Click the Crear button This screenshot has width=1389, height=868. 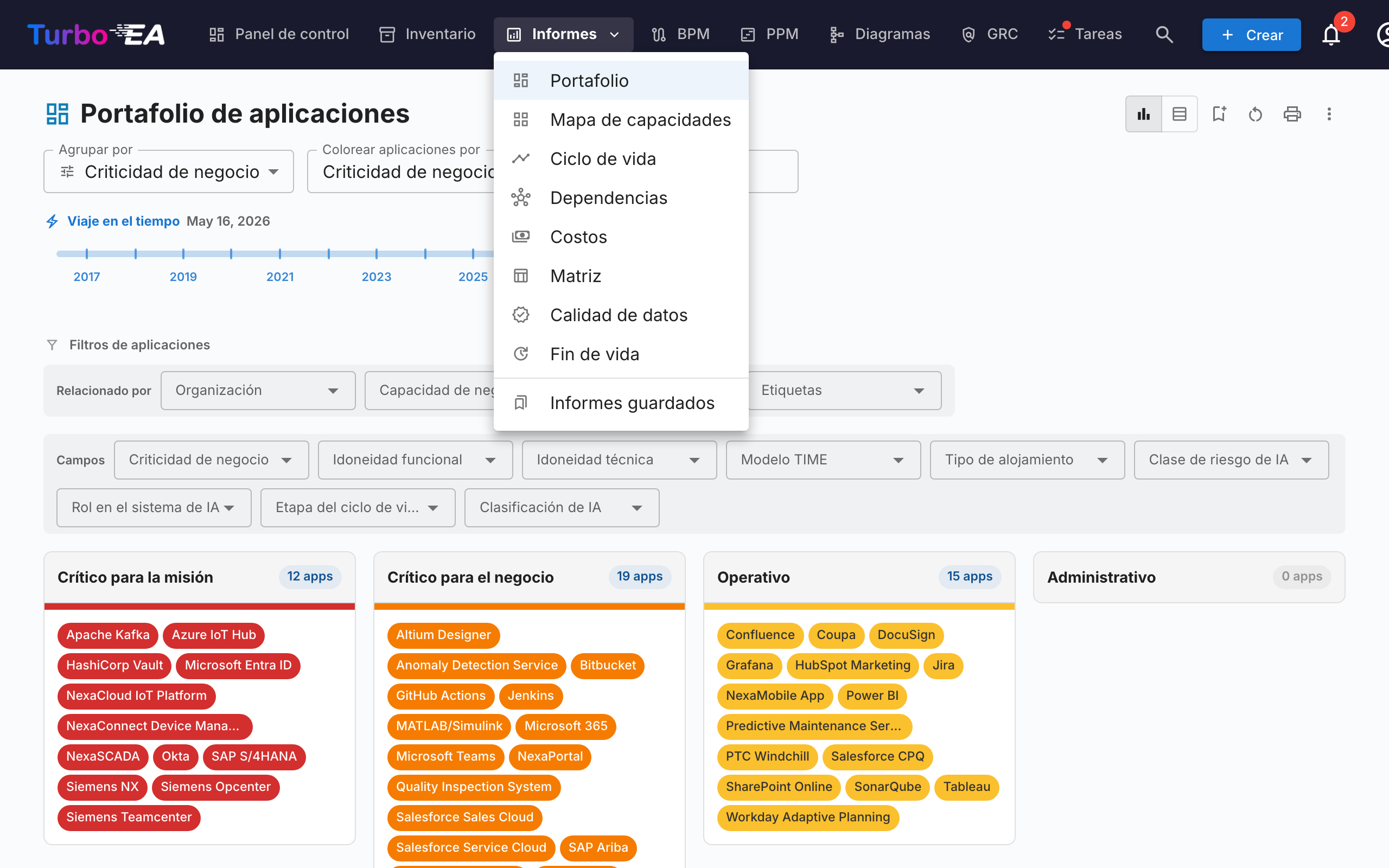[1251, 34]
